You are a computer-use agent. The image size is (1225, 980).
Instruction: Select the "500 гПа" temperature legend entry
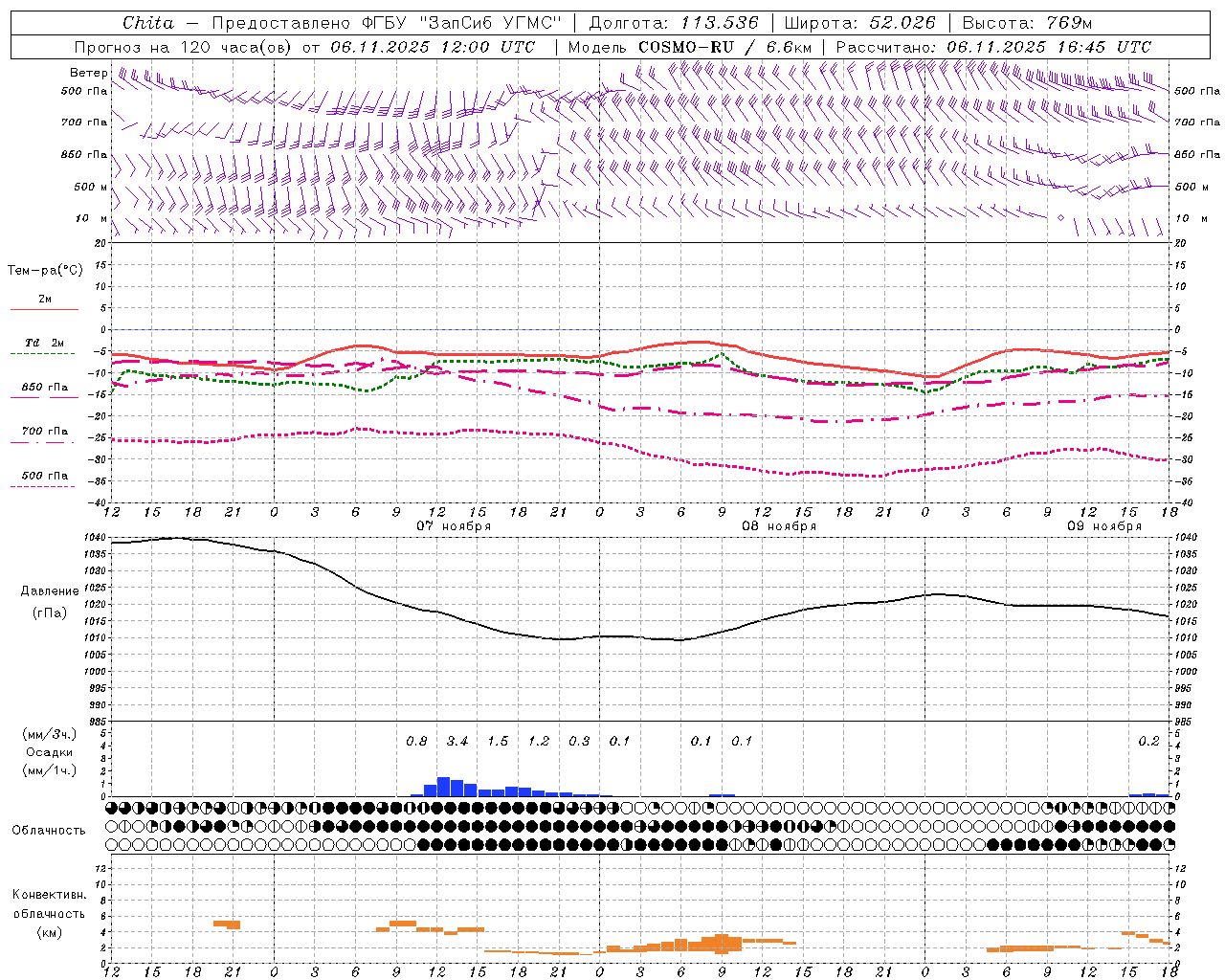point(45,476)
